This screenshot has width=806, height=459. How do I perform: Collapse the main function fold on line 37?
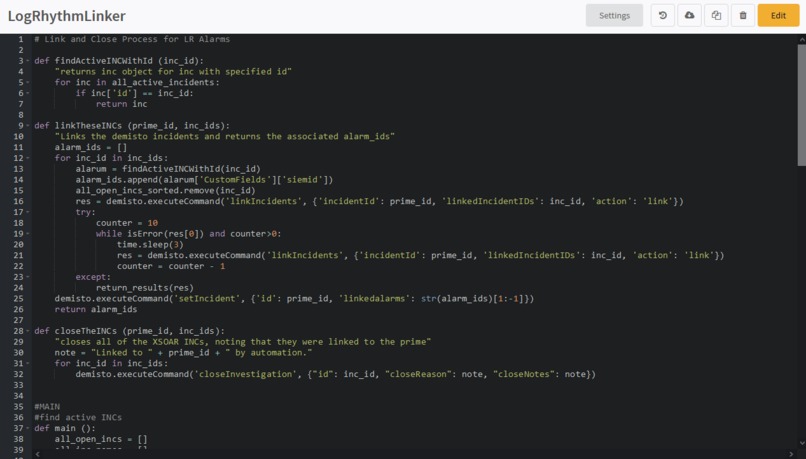[28, 428]
